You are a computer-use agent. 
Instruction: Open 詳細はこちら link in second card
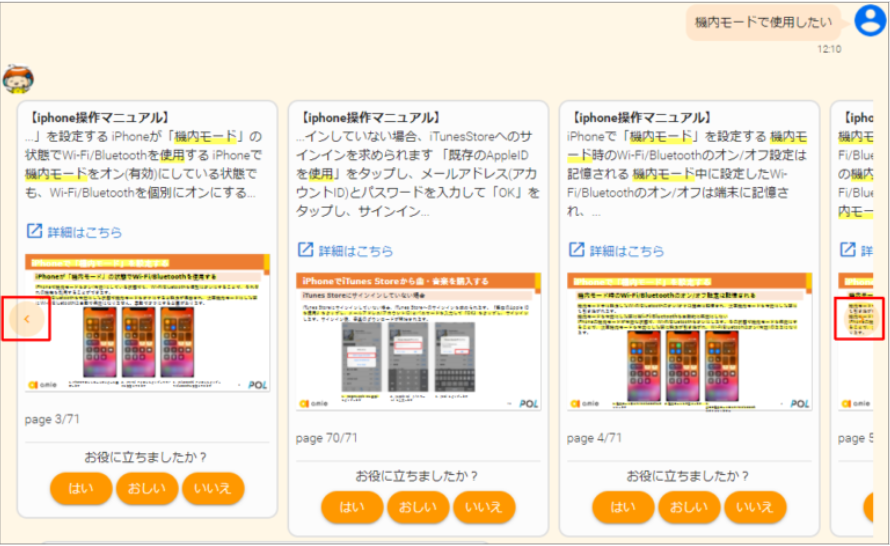(355, 250)
